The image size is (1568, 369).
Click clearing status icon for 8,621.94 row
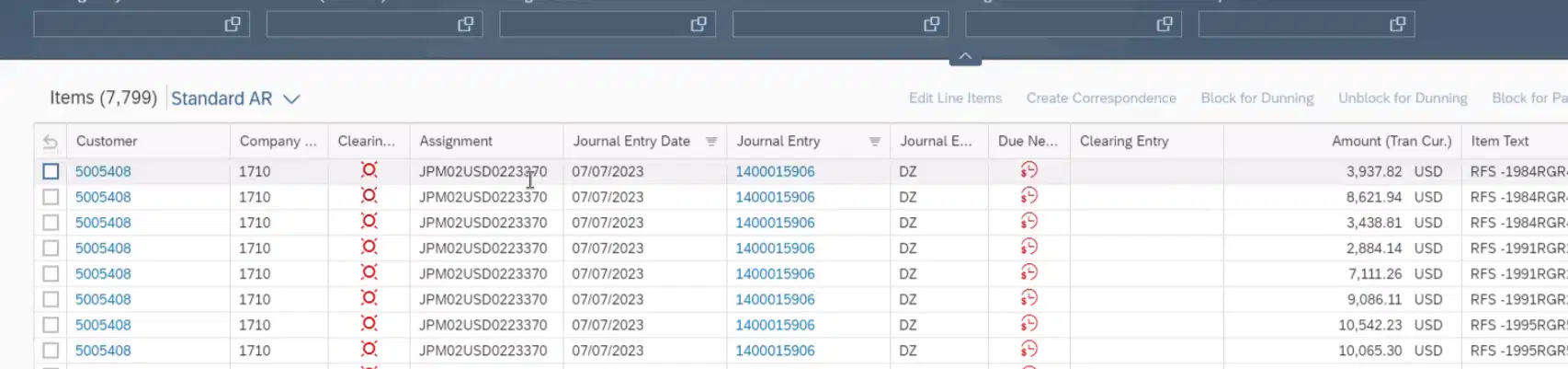point(369,196)
